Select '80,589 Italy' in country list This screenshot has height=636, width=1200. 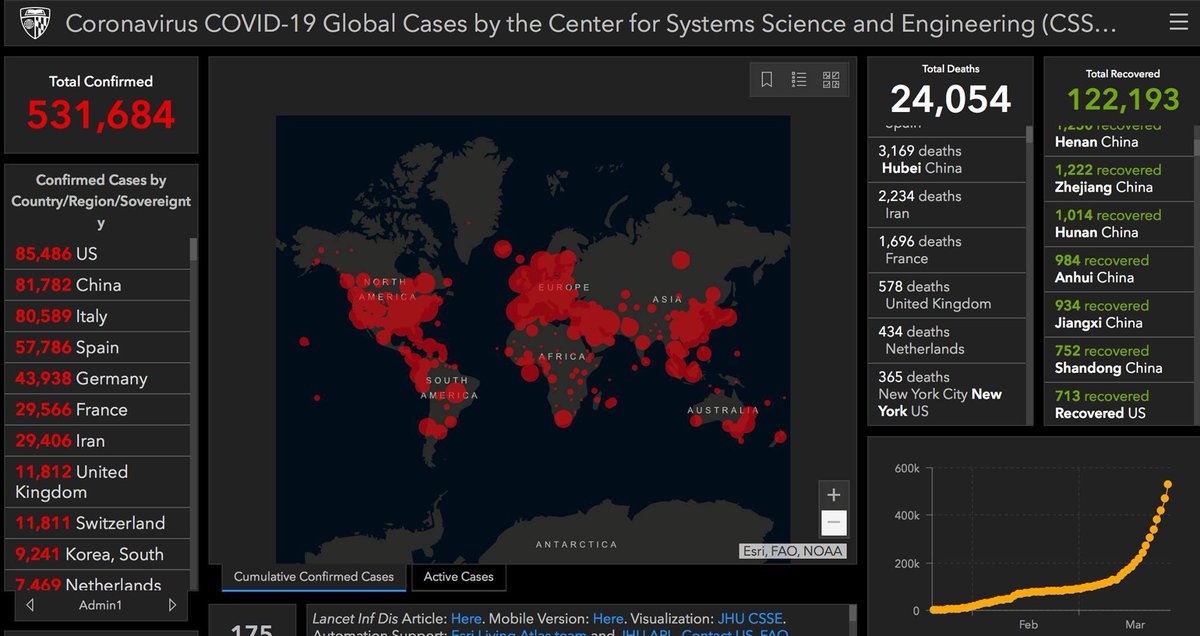coord(97,316)
